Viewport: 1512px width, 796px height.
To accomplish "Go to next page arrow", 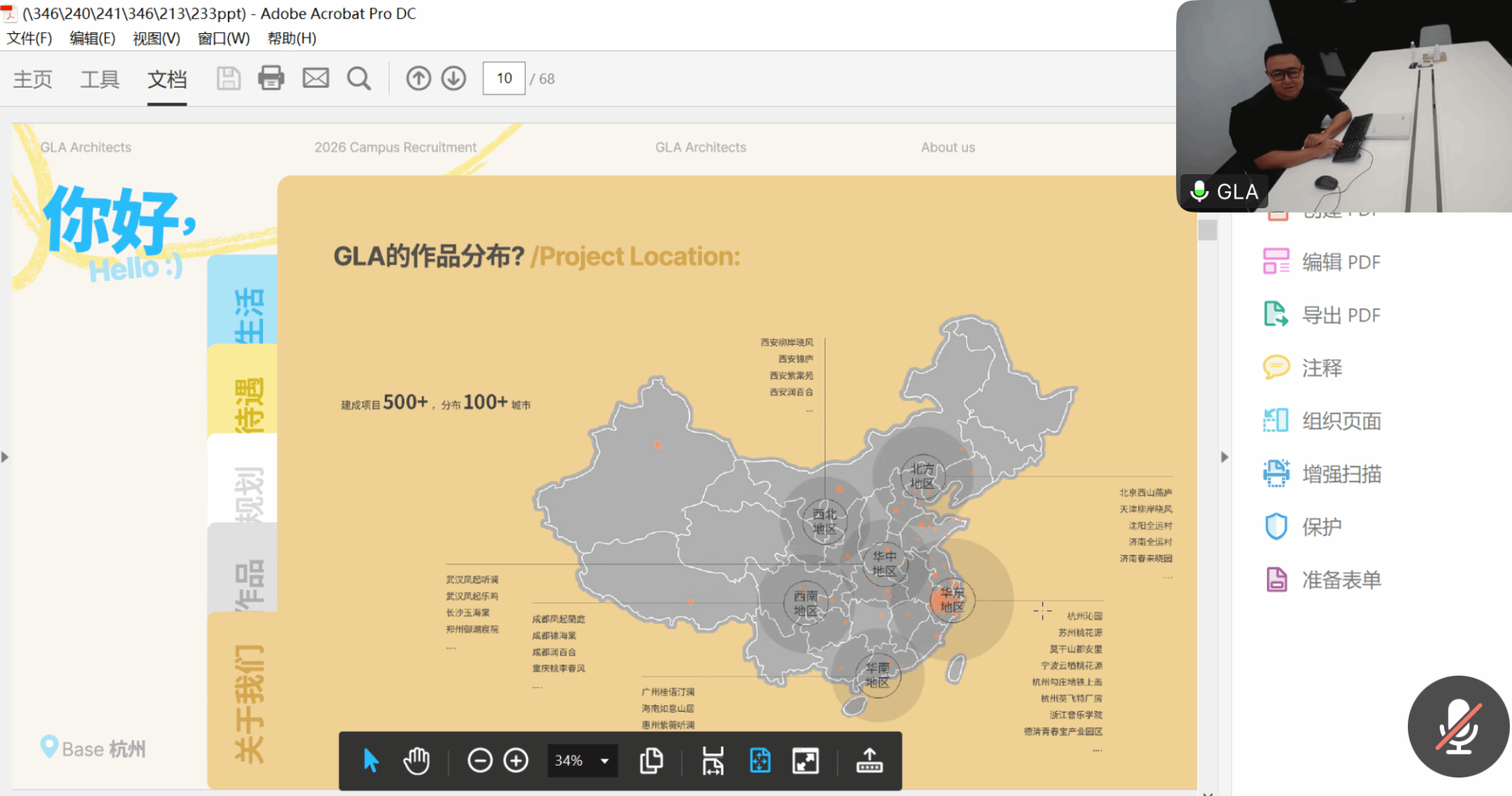I will 454,78.
